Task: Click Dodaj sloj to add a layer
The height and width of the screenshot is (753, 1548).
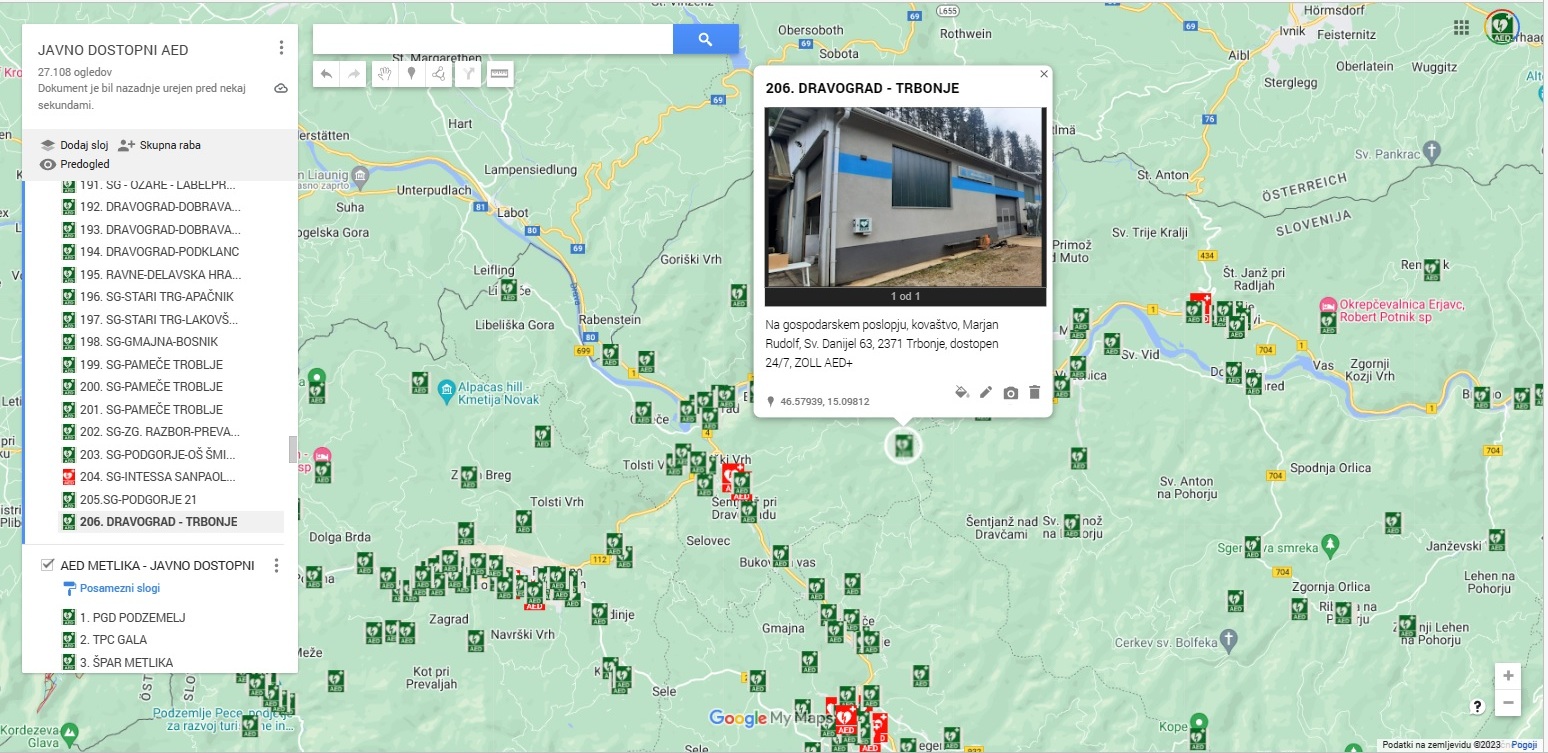Action: [74, 145]
